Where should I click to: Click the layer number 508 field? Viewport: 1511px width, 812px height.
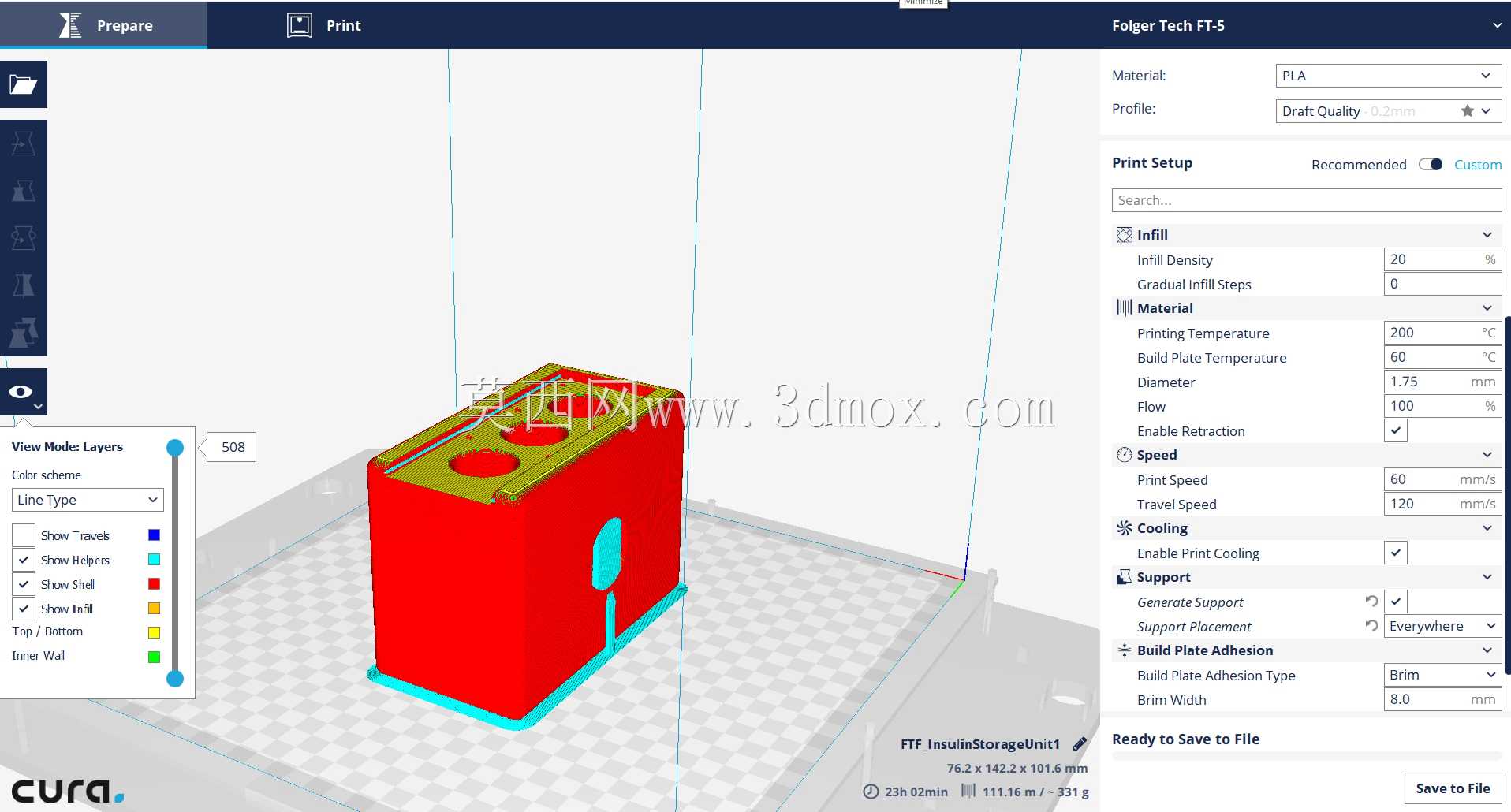[233, 447]
